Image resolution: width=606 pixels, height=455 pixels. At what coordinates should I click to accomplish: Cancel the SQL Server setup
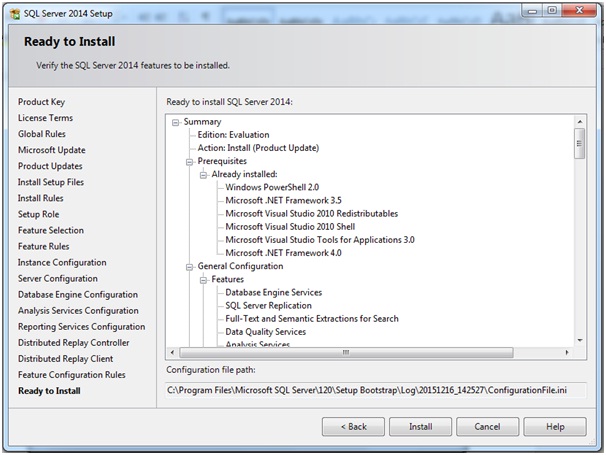pos(487,427)
